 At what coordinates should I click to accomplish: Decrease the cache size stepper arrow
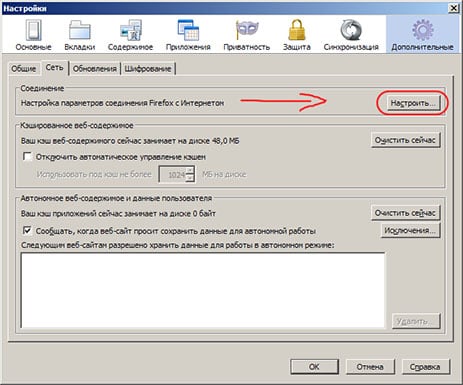[x=190, y=178]
